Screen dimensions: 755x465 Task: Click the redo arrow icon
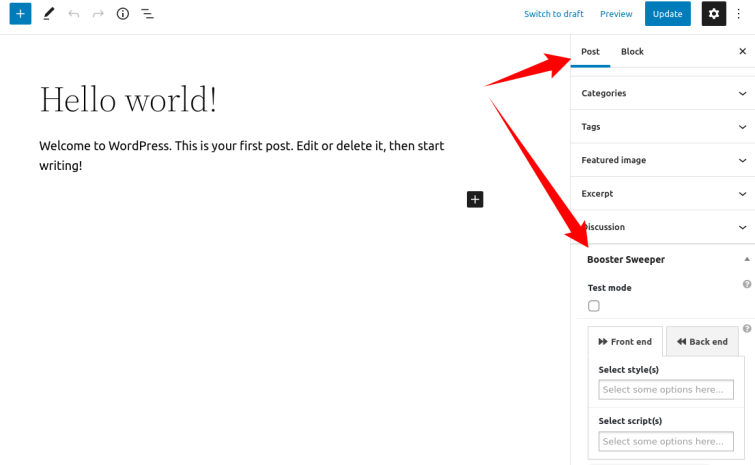coord(98,14)
